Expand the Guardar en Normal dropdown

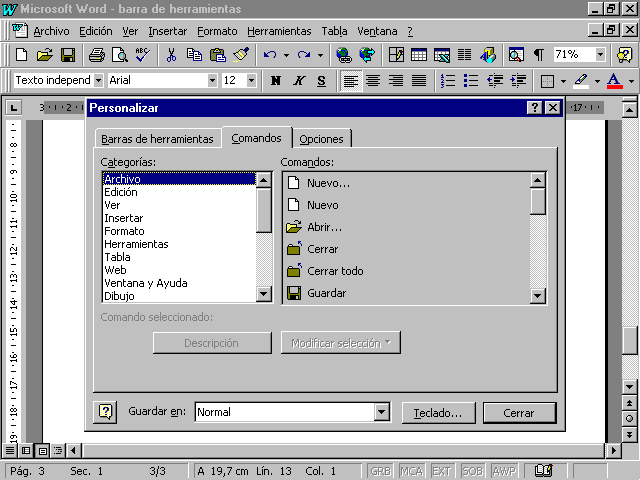pyautogui.click(x=381, y=412)
